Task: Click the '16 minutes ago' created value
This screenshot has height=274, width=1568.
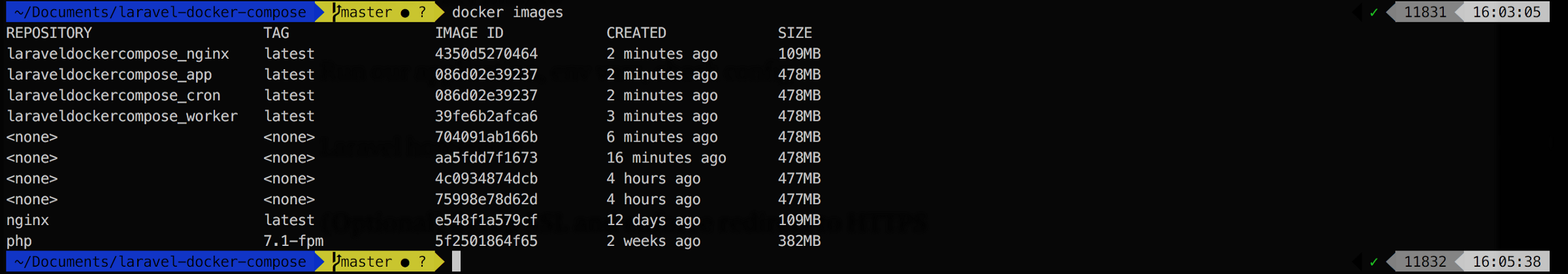Action: (666, 158)
